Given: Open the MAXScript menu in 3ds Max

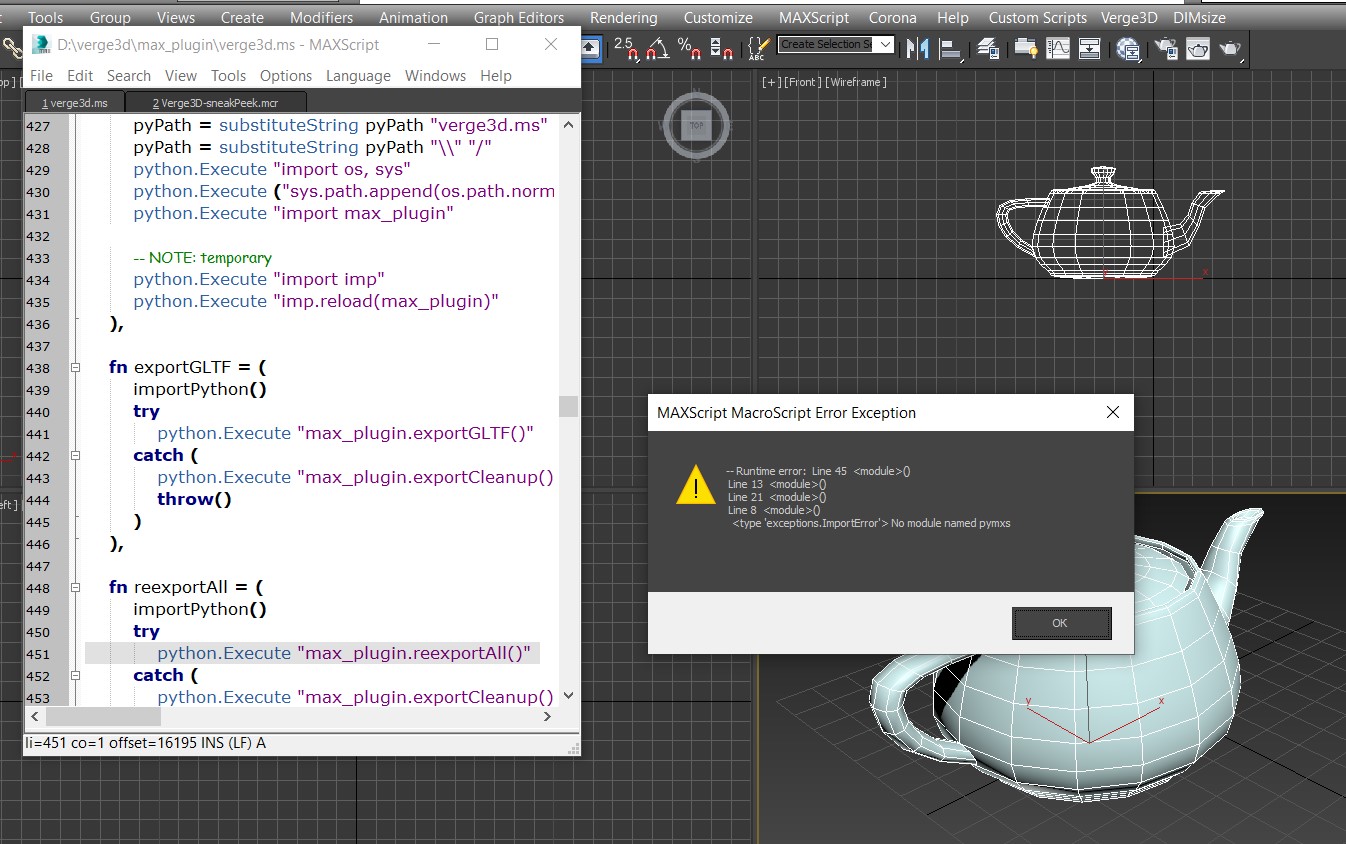Looking at the screenshot, I should pos(816,18).
